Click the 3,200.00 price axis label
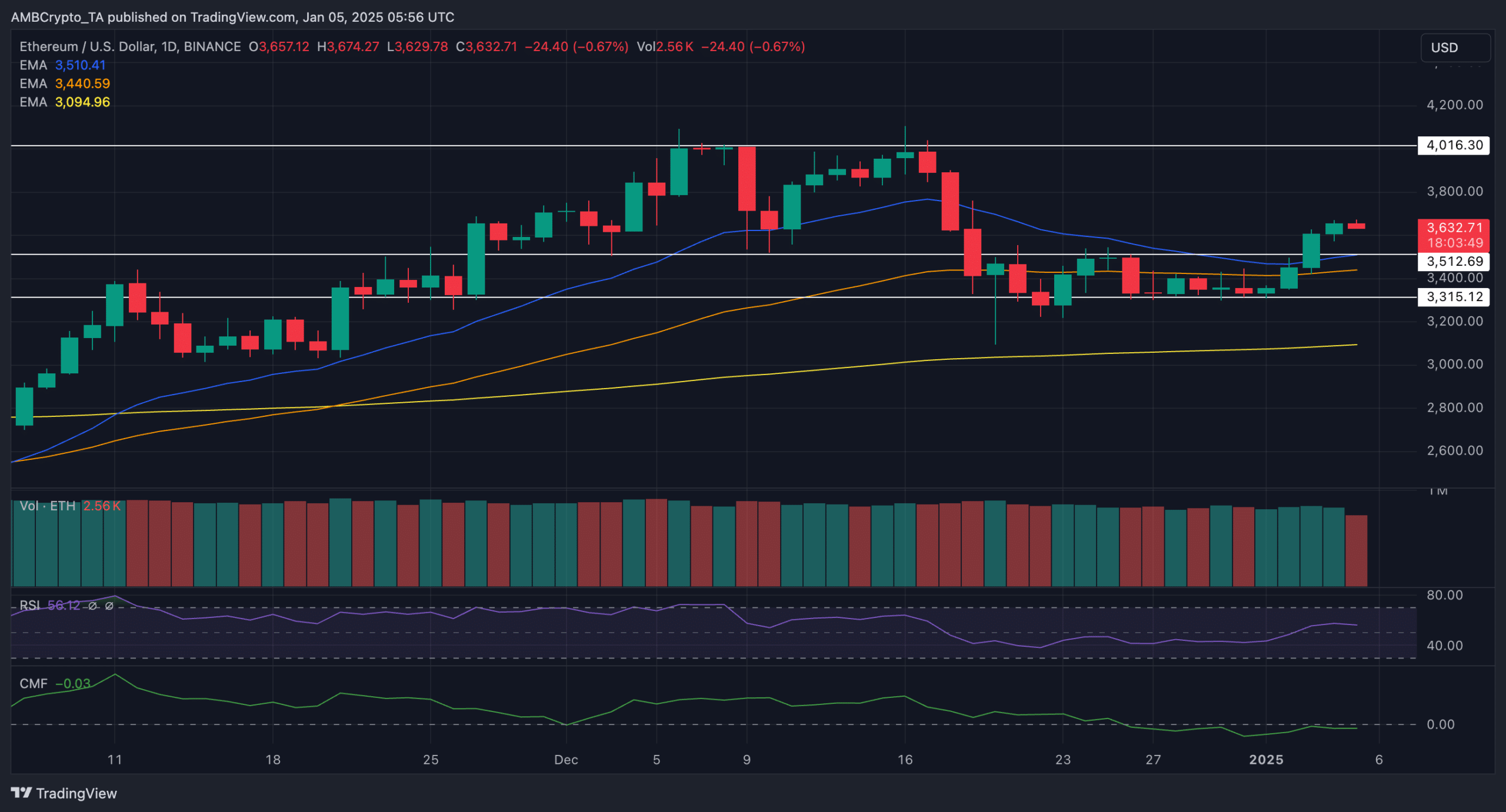Image resolution: width=1506 pixels, height=812 pixels. click(x=1455, y=321)
